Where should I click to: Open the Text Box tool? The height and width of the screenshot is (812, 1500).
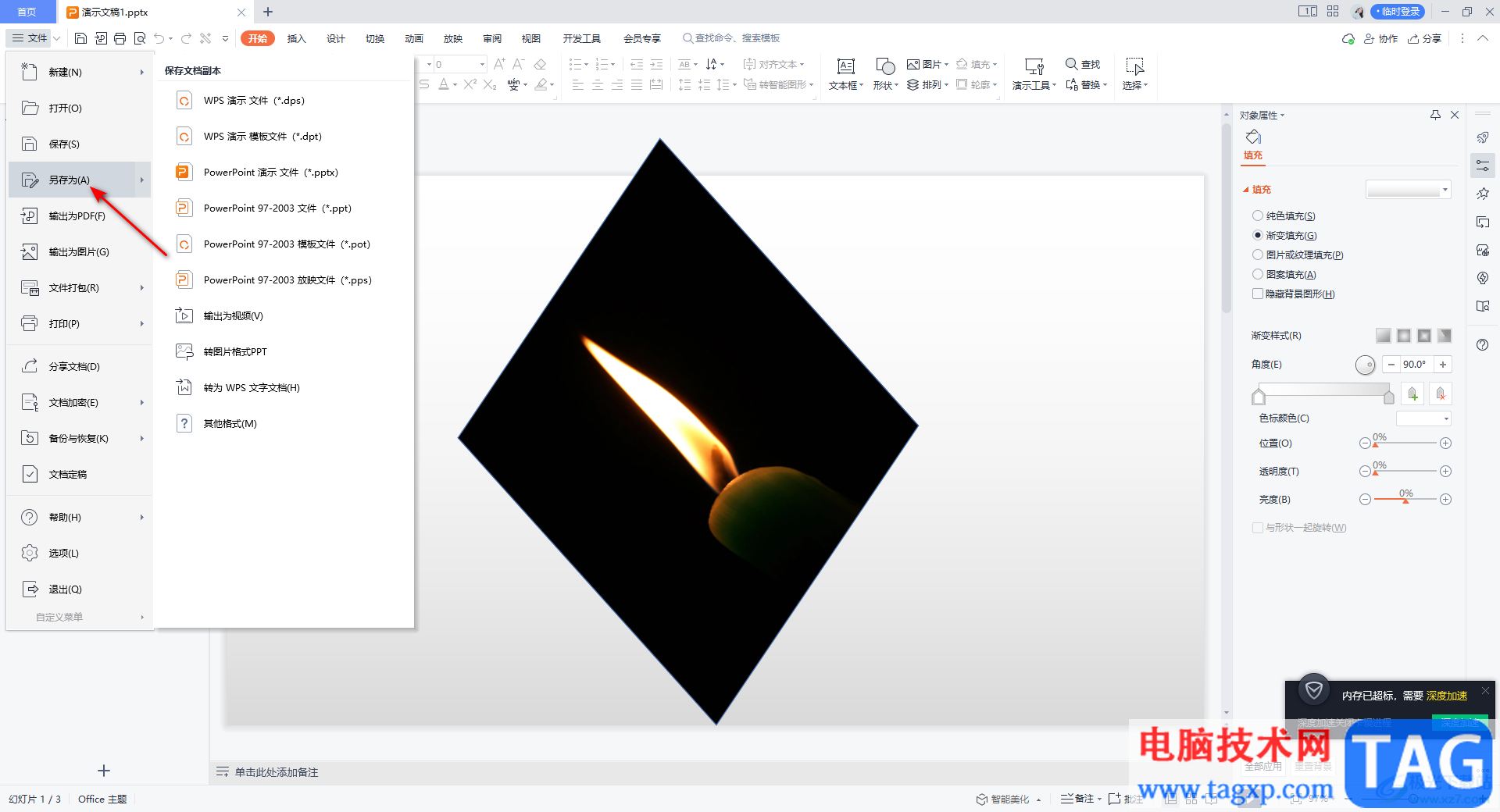click(x=845, y=74)
